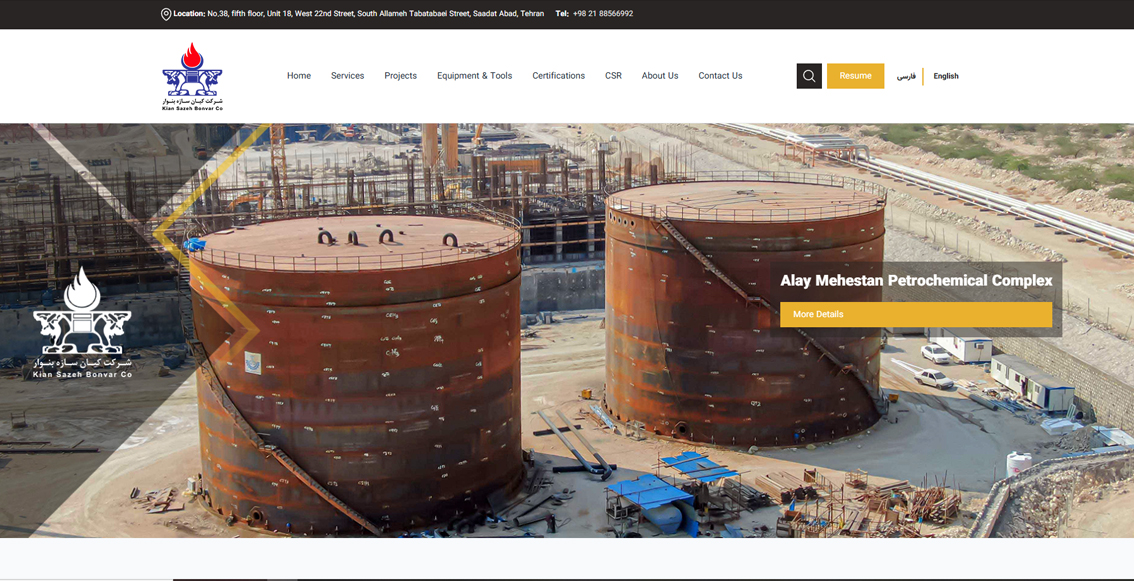This screenshot has height=581, width=1134.
Task: Click the search magnifier icon
Action: tap(809, 76)
